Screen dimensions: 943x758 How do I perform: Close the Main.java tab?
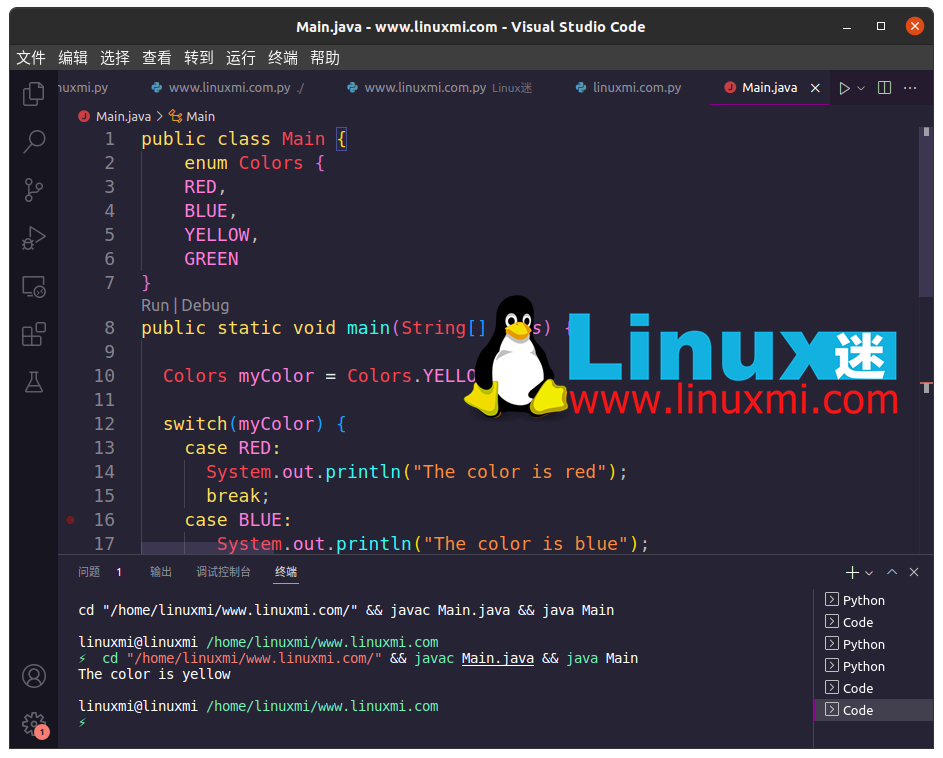[x=815, y=88]
